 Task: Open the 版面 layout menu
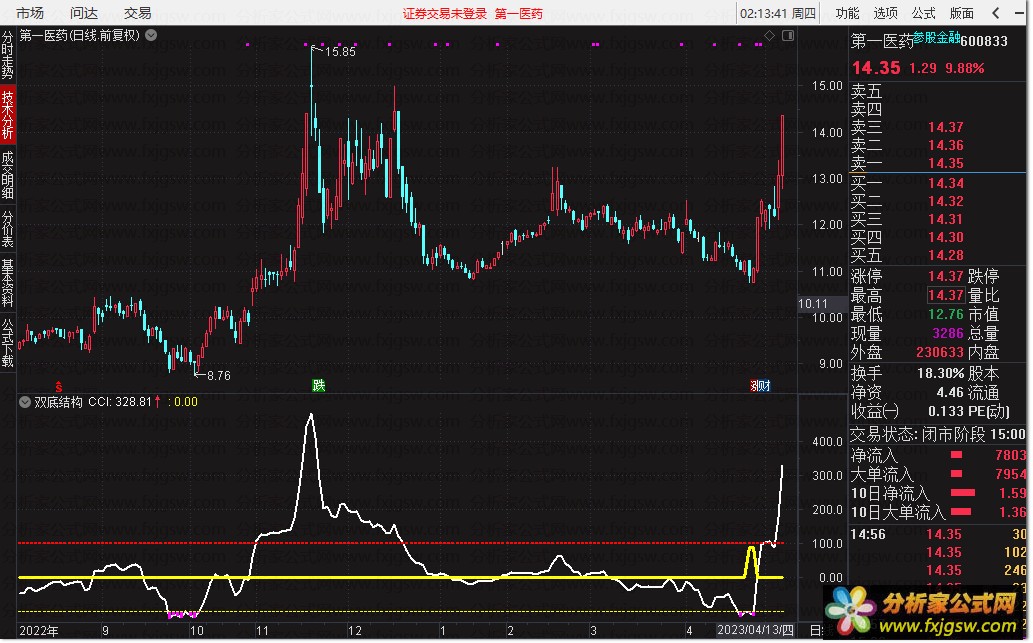click(x=961, y=13)
